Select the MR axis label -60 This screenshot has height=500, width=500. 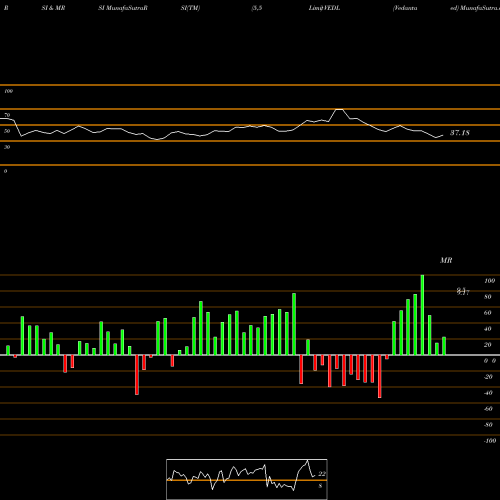click(488, 409)
